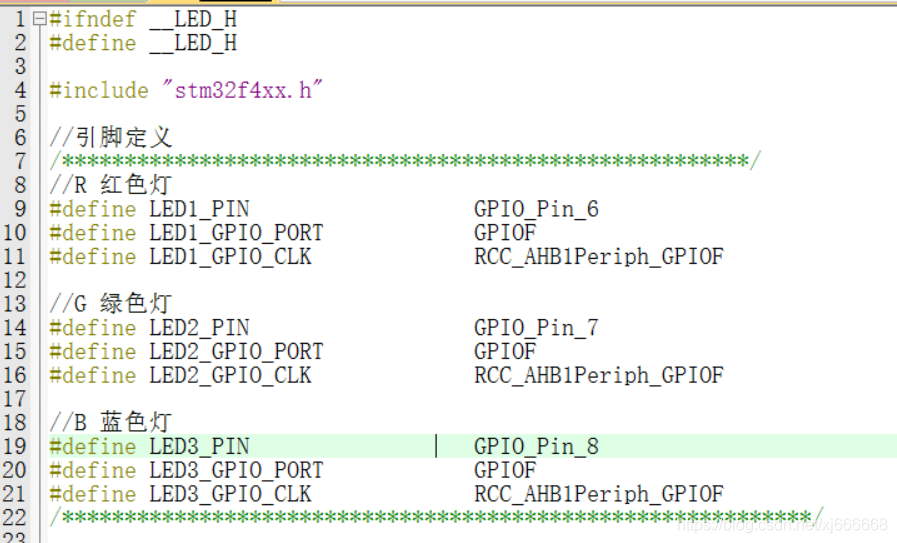
Task: Collapse the #ifndef fold marker on line 1
Action: point(39,19)
